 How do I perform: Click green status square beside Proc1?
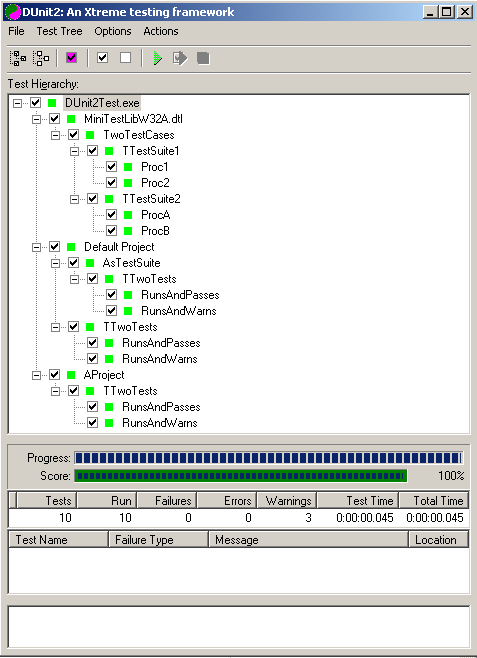tap(128, 167)
